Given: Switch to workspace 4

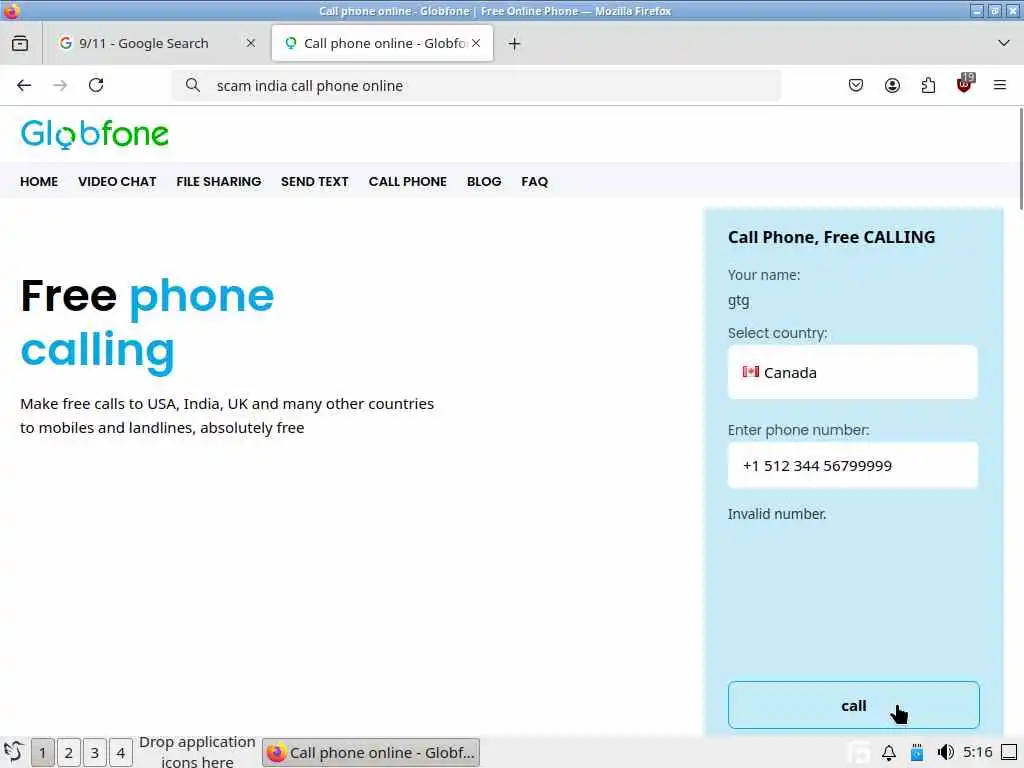Looking at the screenshot, I should (121, 752).
